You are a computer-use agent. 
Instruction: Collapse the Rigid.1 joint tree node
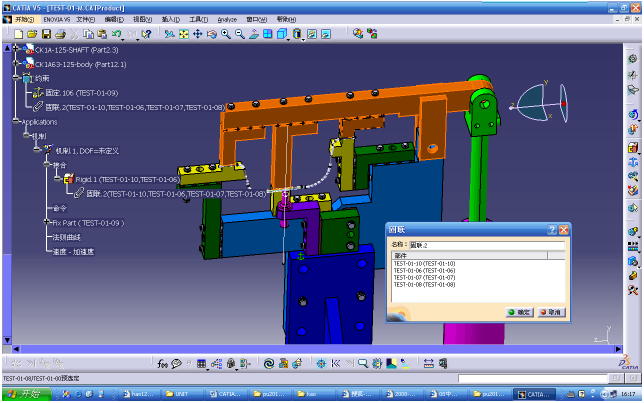[x=57, y=179]
